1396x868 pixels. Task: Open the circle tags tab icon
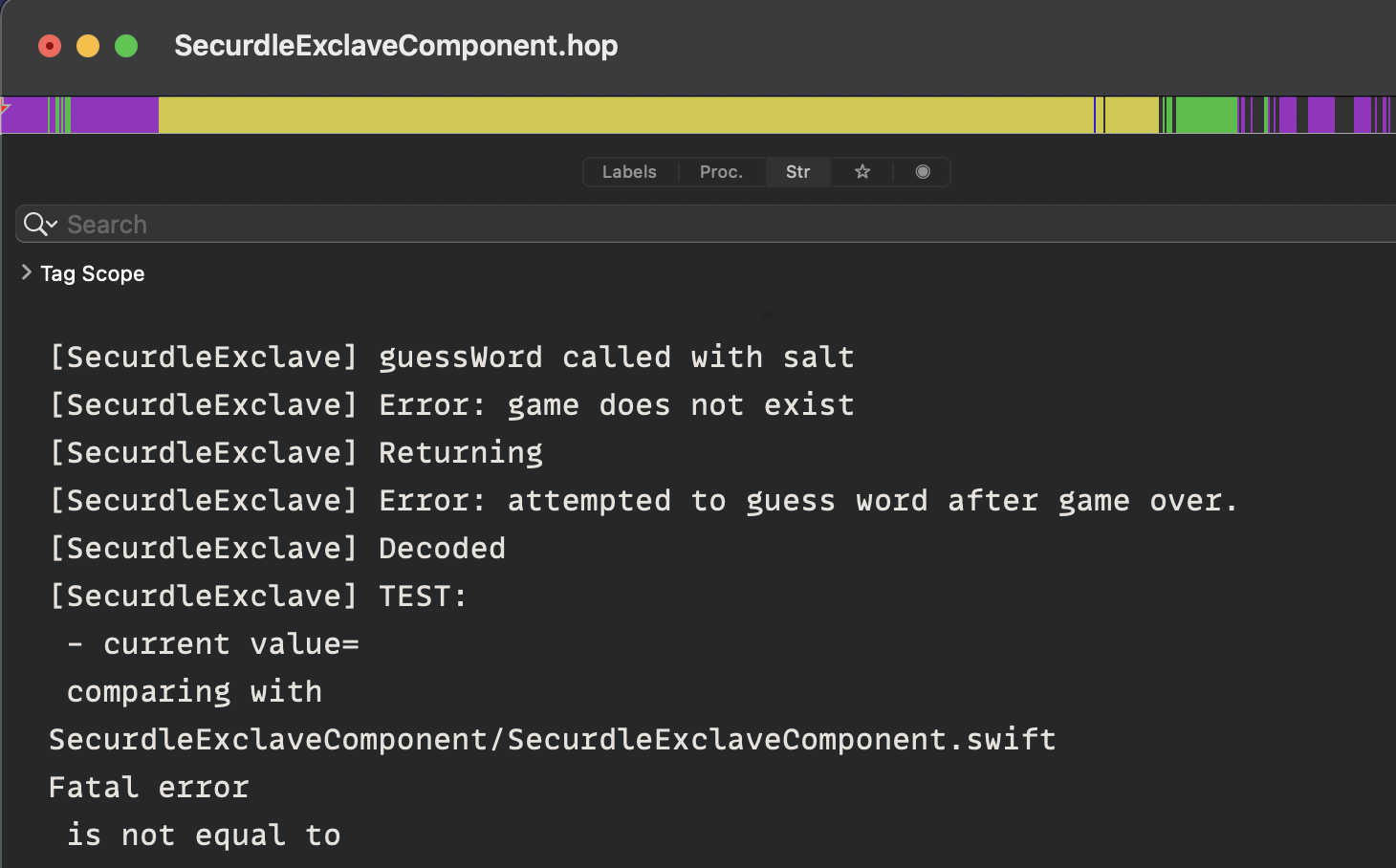(923, 172)
